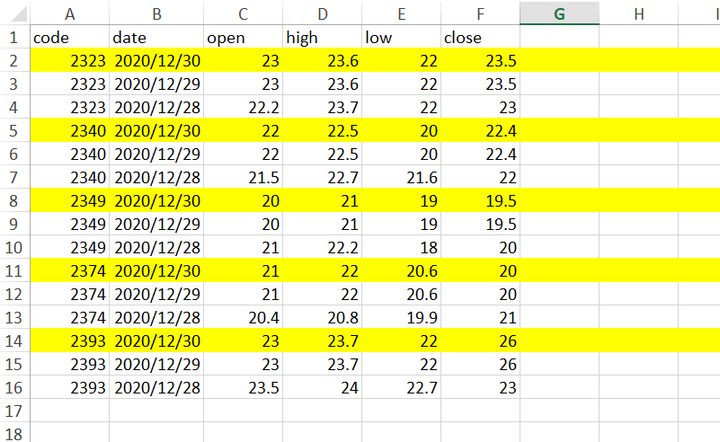Click the 'open' header cell
Image resolution: width=720 pixels, height=442 pixels.
243,37
